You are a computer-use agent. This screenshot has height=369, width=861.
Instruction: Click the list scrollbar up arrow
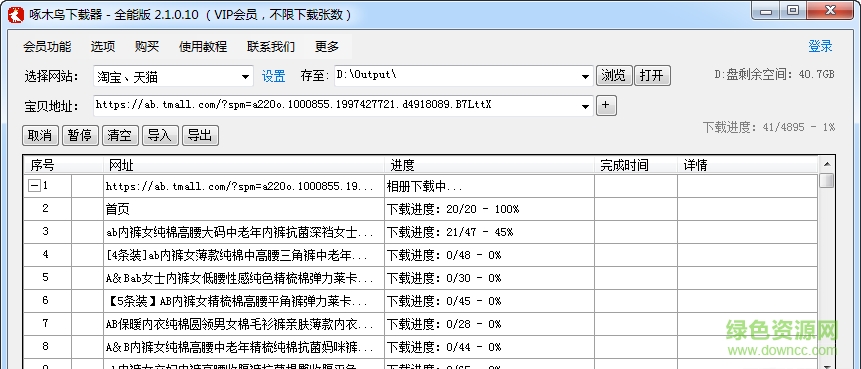(x=826, y=164)
